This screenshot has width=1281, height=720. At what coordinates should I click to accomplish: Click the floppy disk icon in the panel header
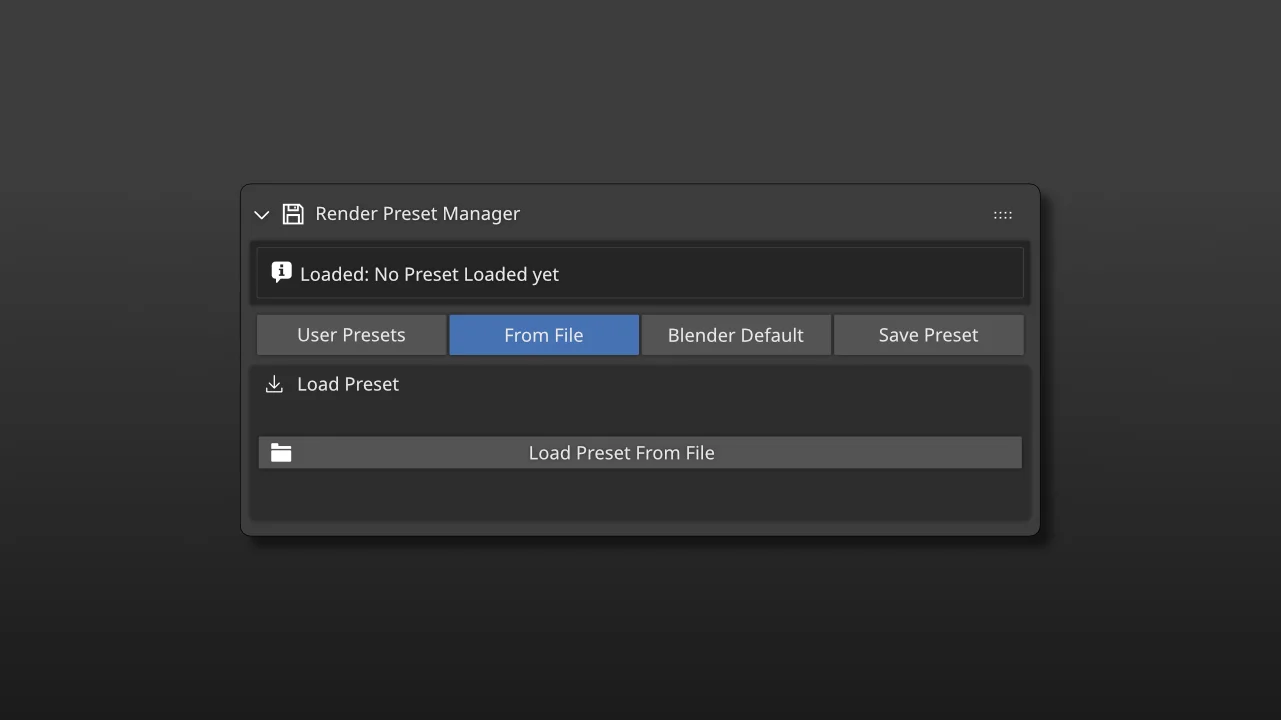293,213
